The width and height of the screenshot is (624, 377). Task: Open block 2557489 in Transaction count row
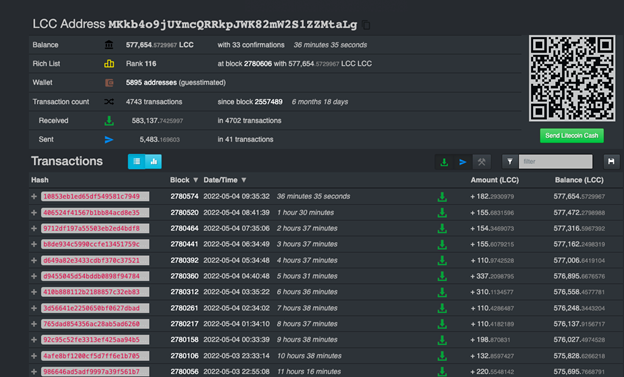[269, 102]
